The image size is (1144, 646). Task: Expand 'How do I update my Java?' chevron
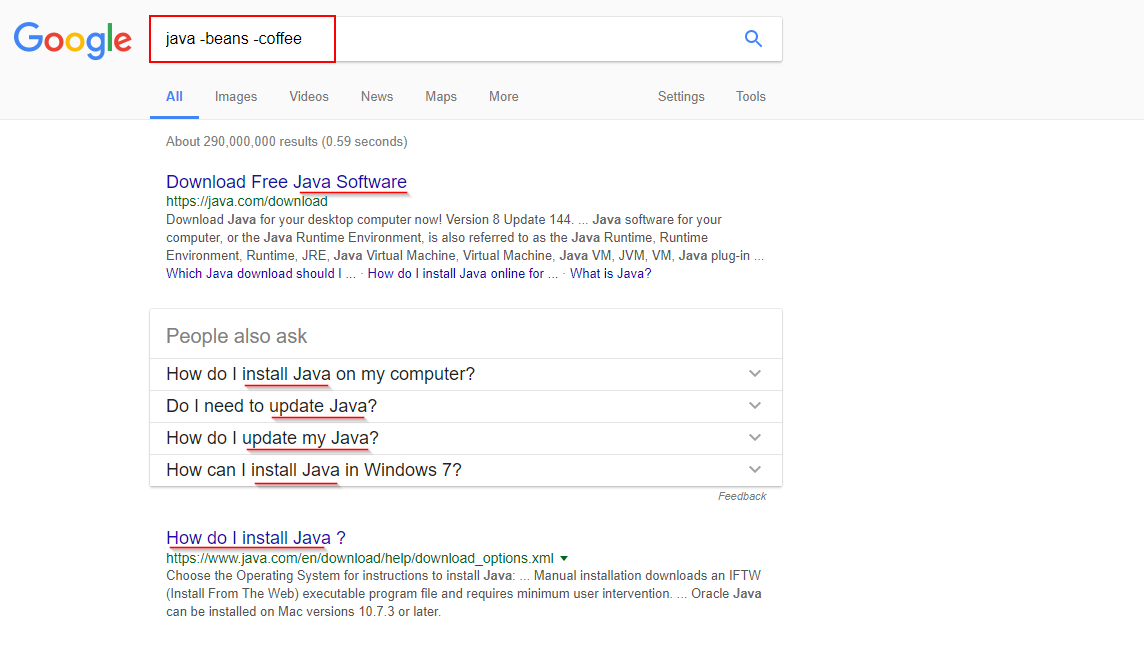[754, 438]
